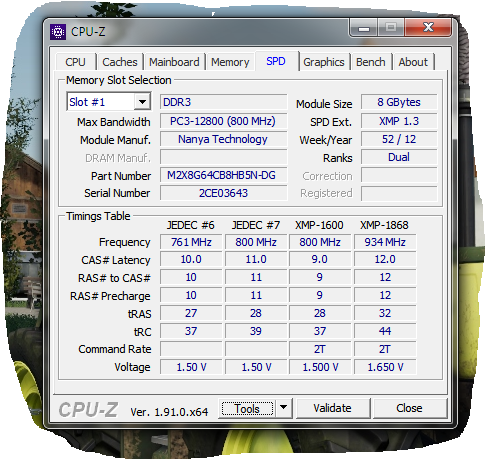Select the 761 MHz frequency cell
This screenshot has width=486, height=460.
click(x=191, y=242)
